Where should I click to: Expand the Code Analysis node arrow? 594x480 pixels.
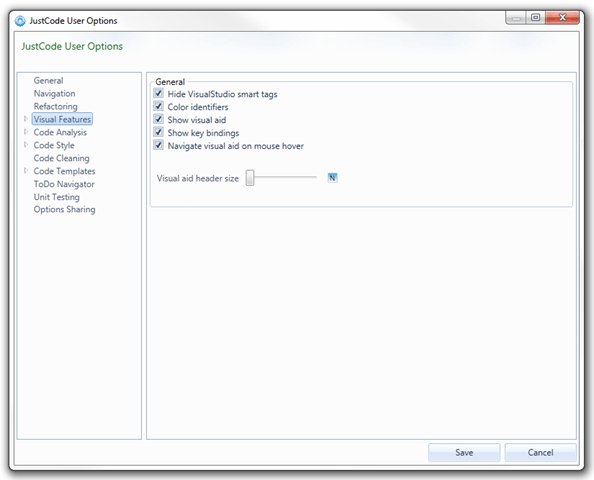tap(26, 132)
